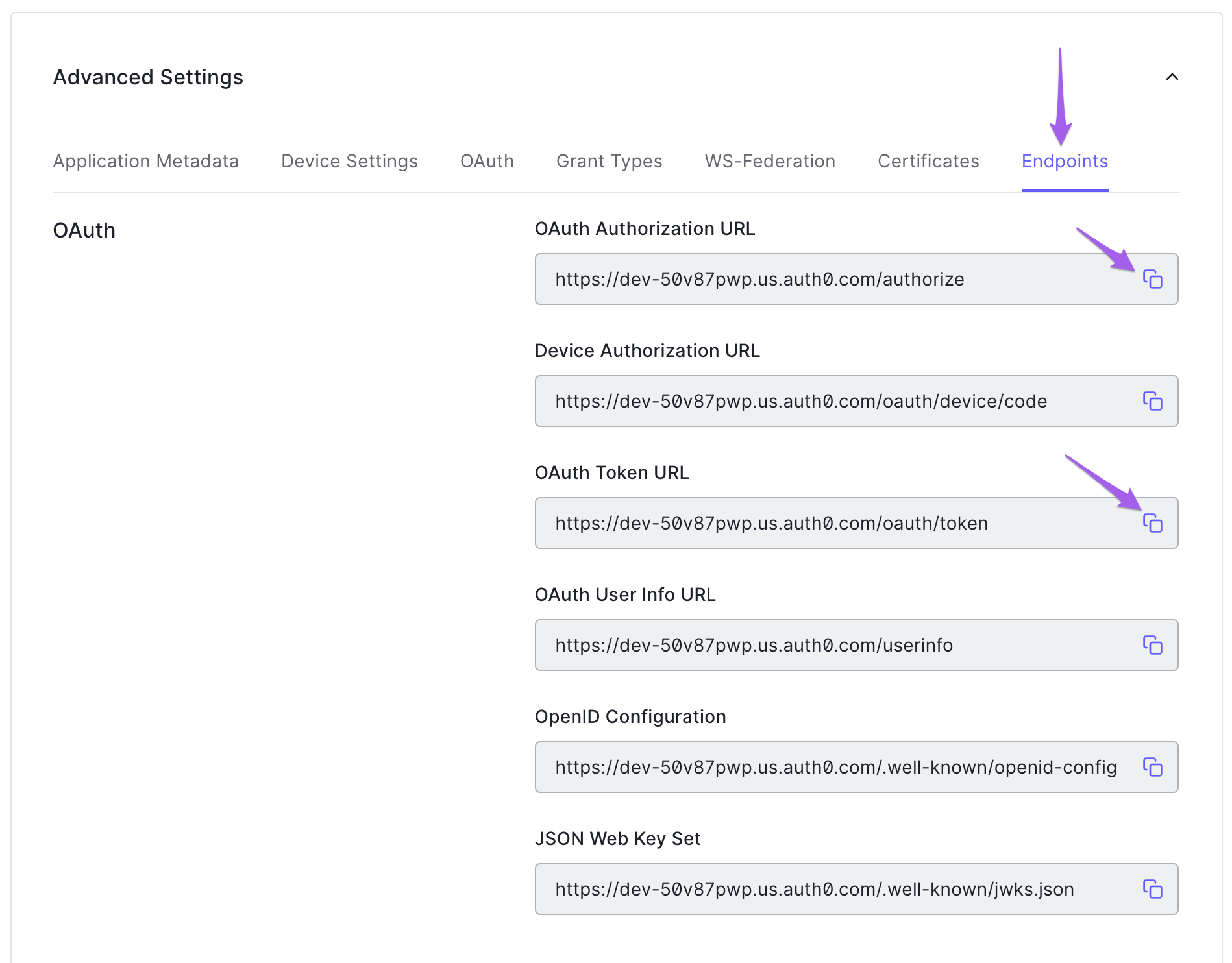The image size is (1232, 963).
Task: Click the Advanced Settings heading
Action: 148,77
